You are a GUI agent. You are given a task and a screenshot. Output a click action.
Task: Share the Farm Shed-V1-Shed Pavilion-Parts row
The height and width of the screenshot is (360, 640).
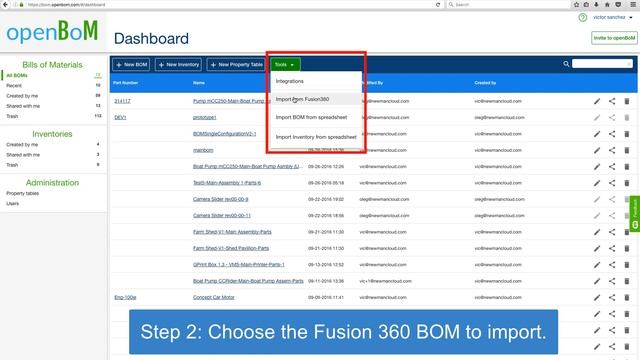click(x=612, y=248)
